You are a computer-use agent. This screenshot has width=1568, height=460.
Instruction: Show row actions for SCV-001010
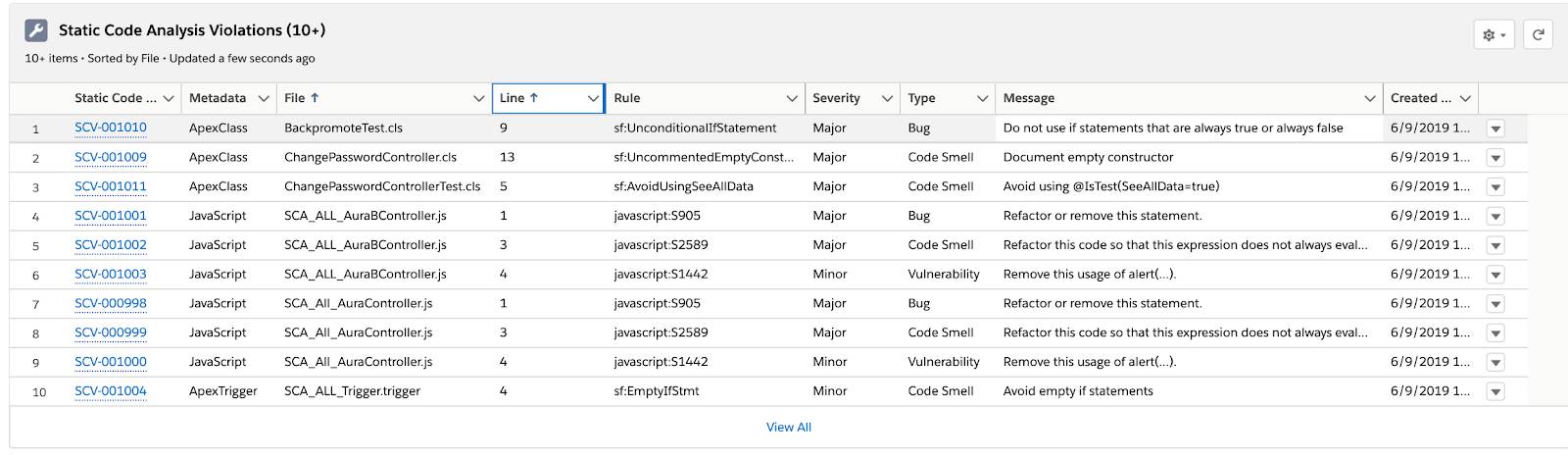pos(1495,128)
